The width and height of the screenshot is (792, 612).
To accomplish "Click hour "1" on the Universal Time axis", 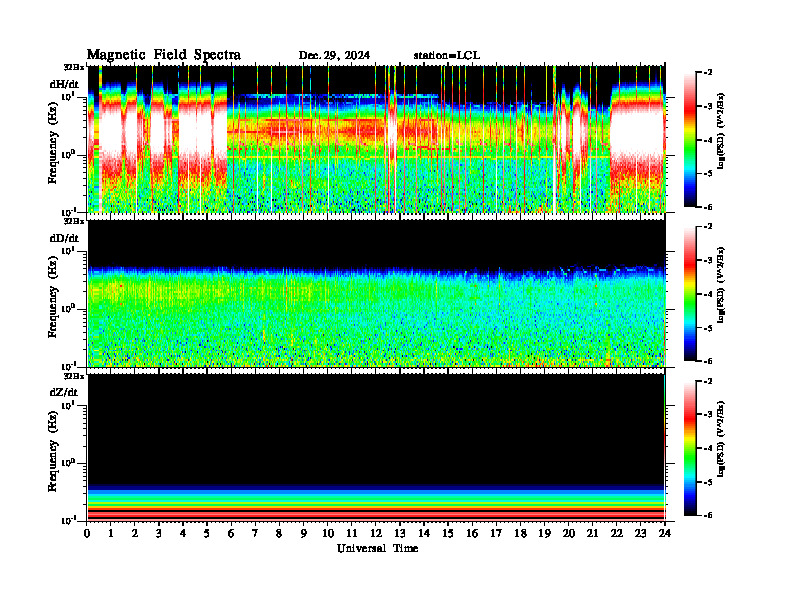I will (x=111, y=533).
